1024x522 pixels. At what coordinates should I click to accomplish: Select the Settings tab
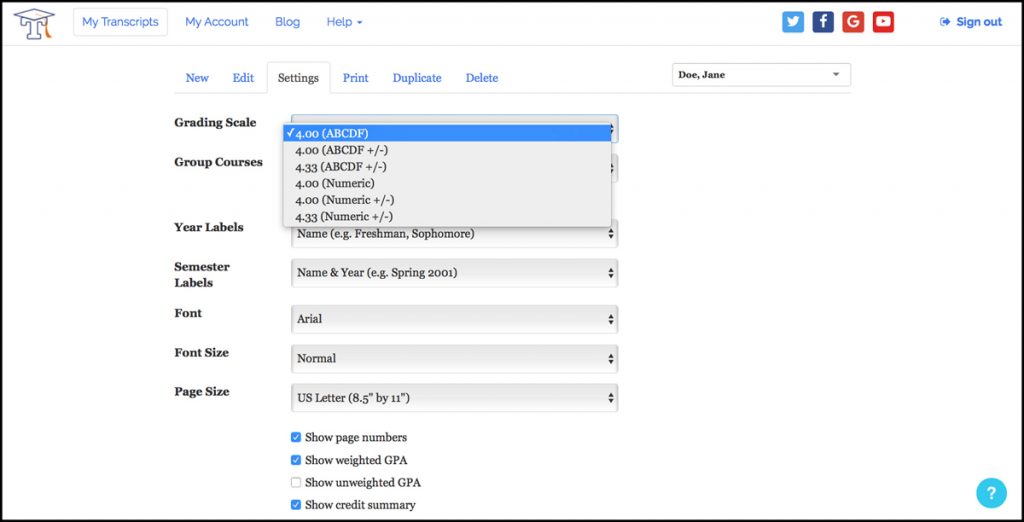(x=298, y=78)
